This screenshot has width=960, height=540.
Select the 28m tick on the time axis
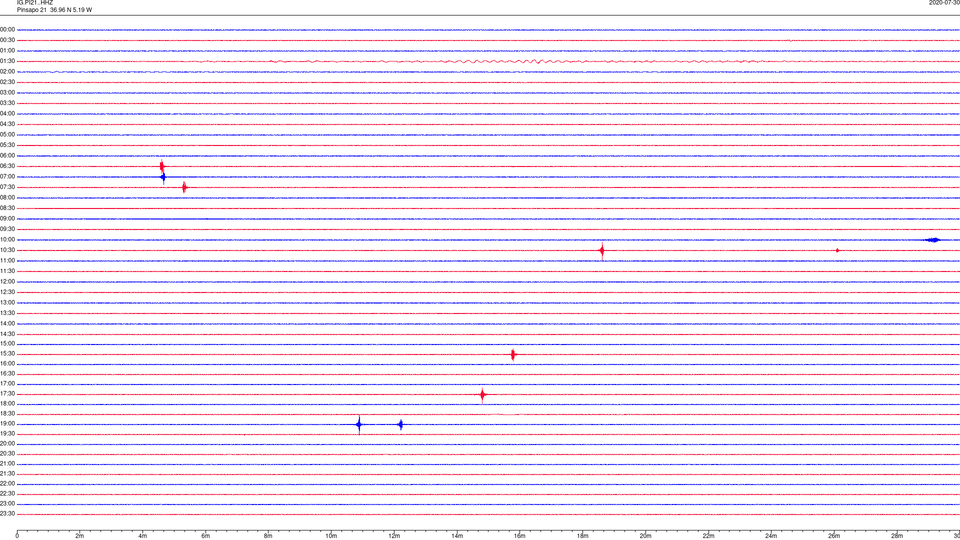tap(897, 536)
